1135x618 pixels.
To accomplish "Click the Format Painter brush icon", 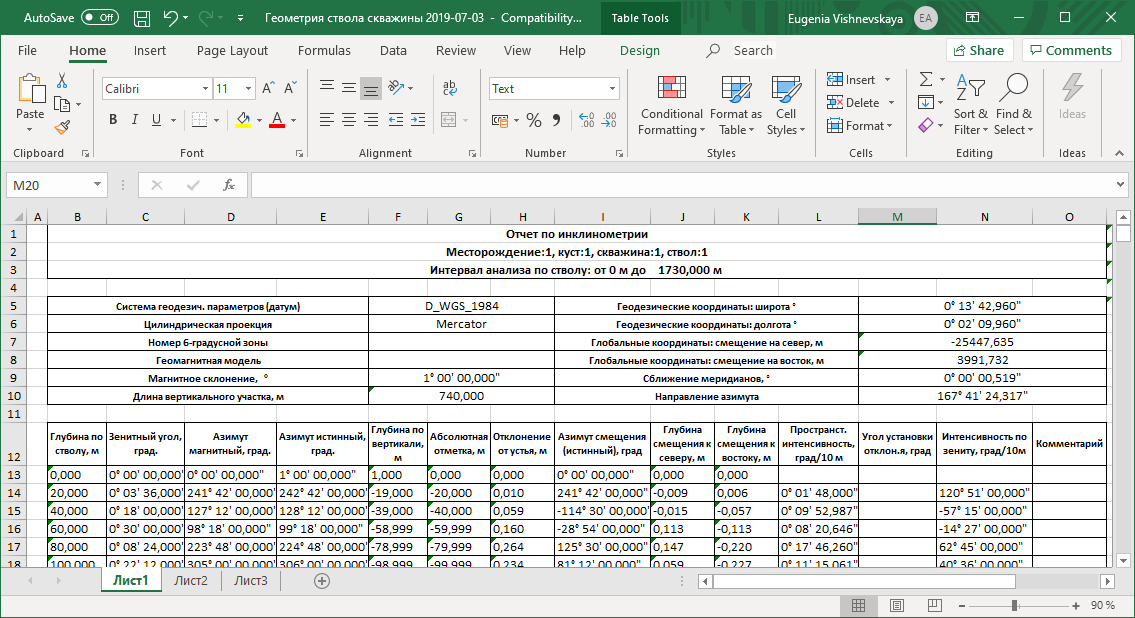I will point(62,127).
